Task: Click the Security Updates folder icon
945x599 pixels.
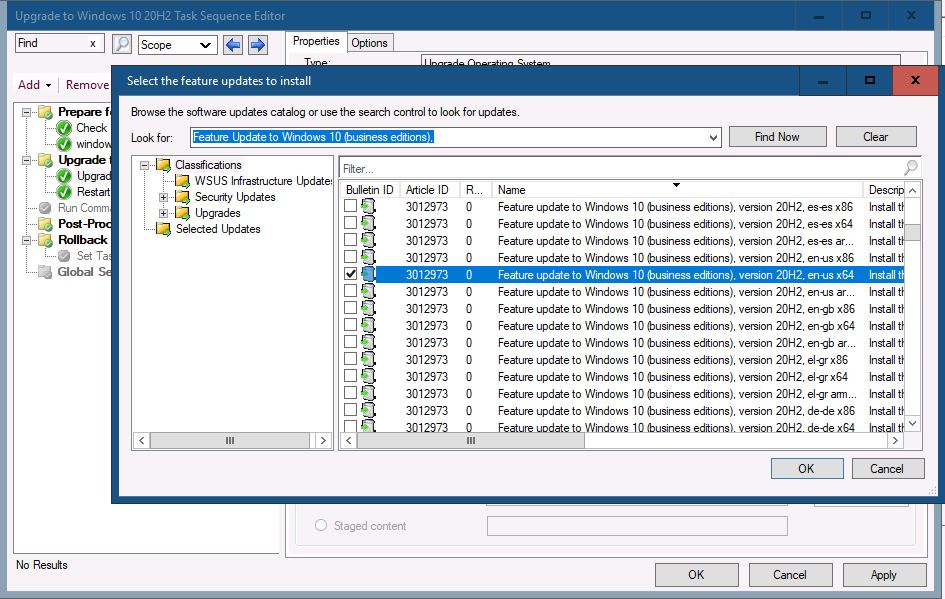Action: coord(183,197)
